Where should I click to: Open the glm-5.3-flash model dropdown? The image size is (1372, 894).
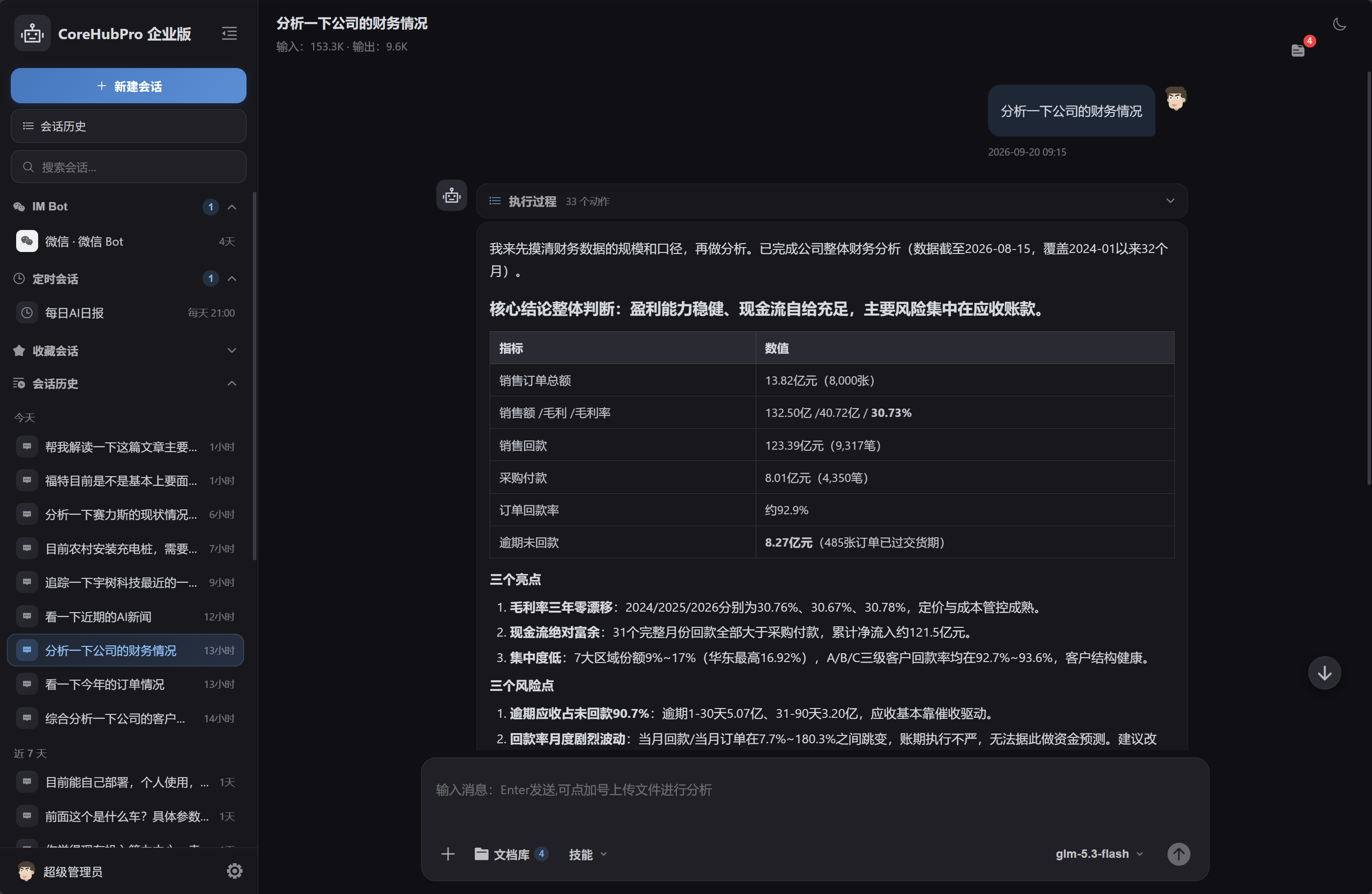coord(1099,853)
